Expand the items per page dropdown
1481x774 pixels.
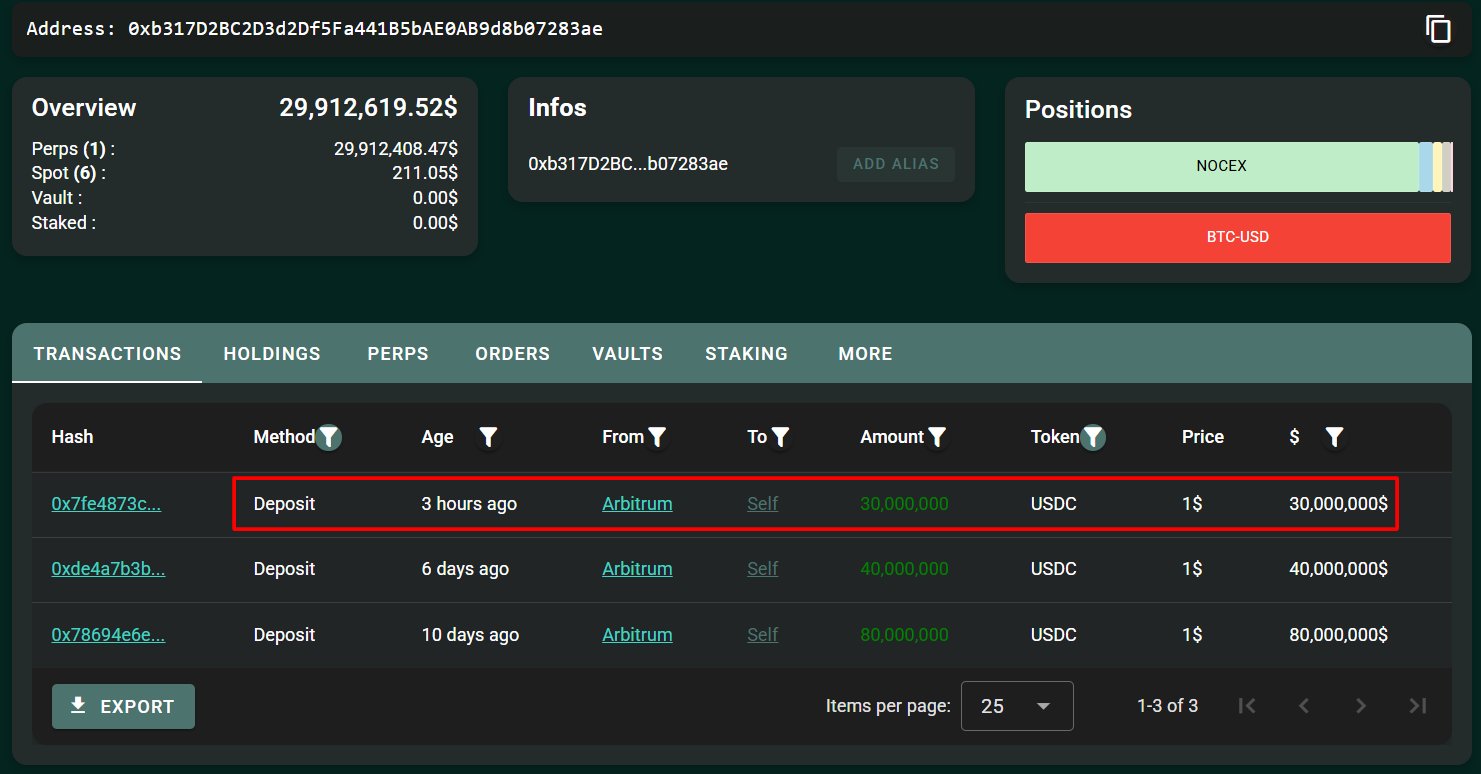(x=1016, y=706)
